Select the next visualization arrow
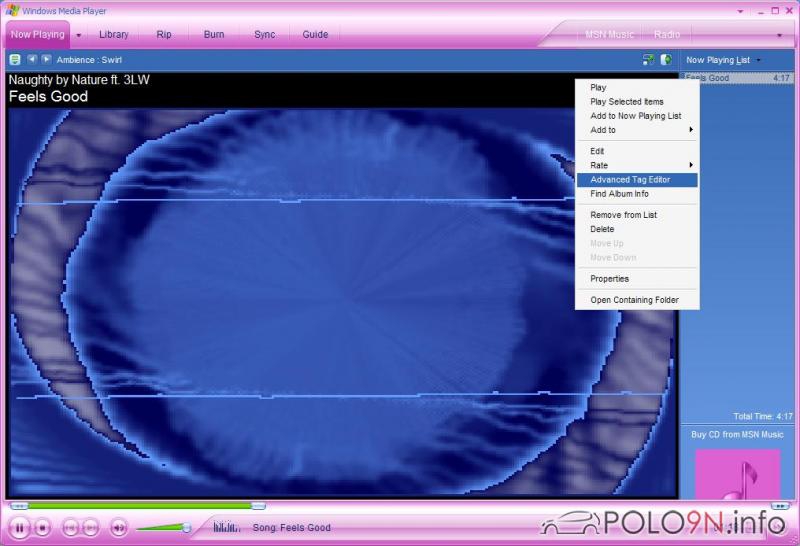Screen dimensions: 800x546 (x=46, y=60)
